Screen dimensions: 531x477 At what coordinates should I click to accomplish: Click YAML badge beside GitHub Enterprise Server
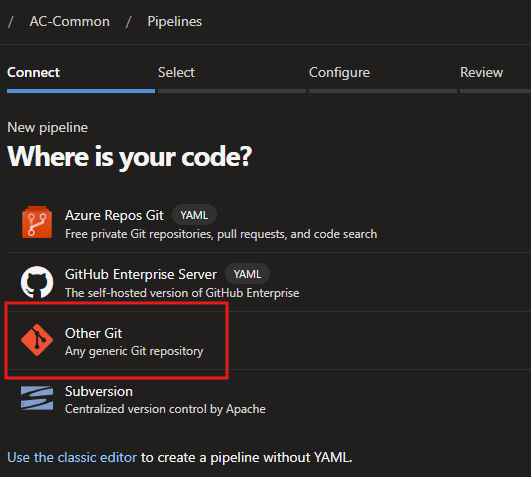[x=247, y=274]
